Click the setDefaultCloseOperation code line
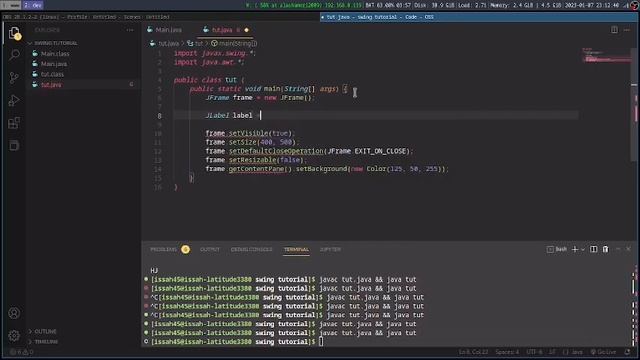The image size is (640, 360). coord(309,151)
